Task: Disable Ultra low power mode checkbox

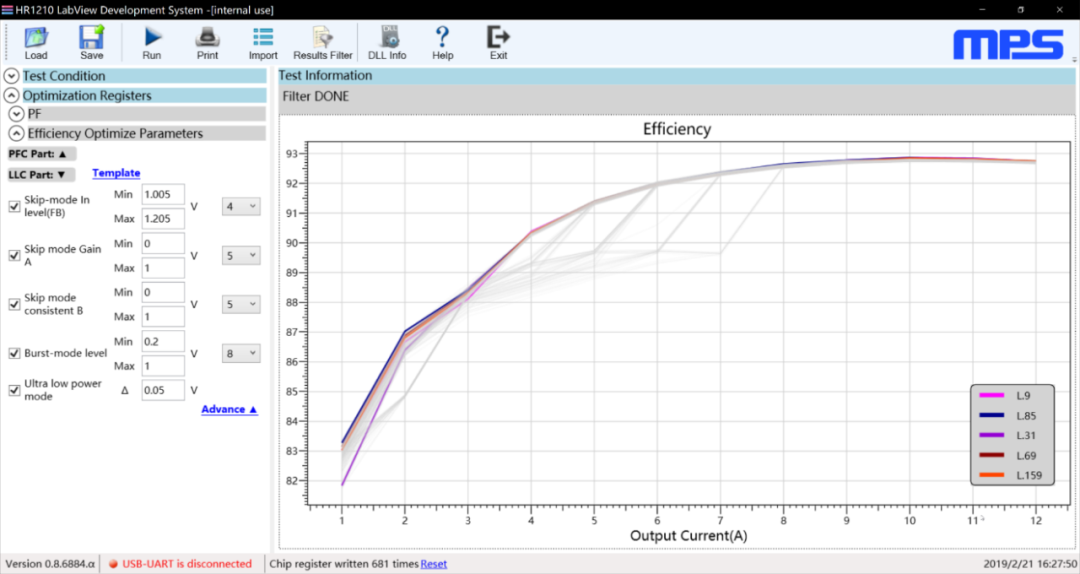Action: coord(14,390)
